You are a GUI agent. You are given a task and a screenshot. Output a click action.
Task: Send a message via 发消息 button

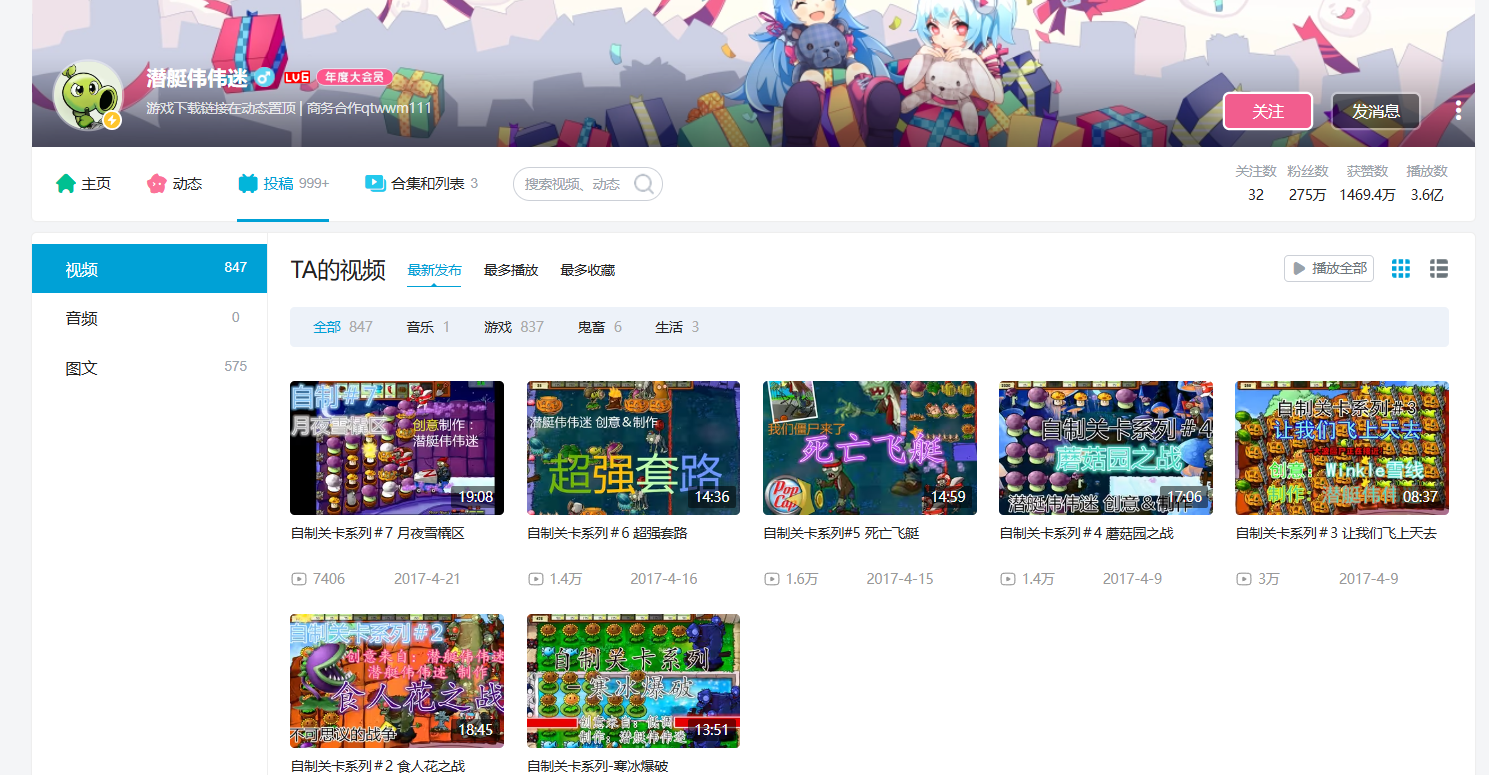1375,111
